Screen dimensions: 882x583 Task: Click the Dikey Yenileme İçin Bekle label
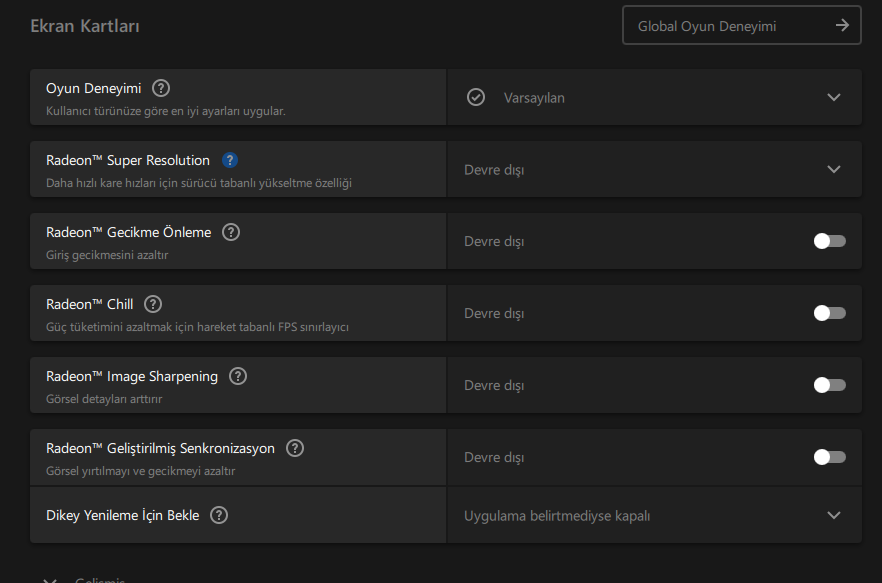coord(123,515)
